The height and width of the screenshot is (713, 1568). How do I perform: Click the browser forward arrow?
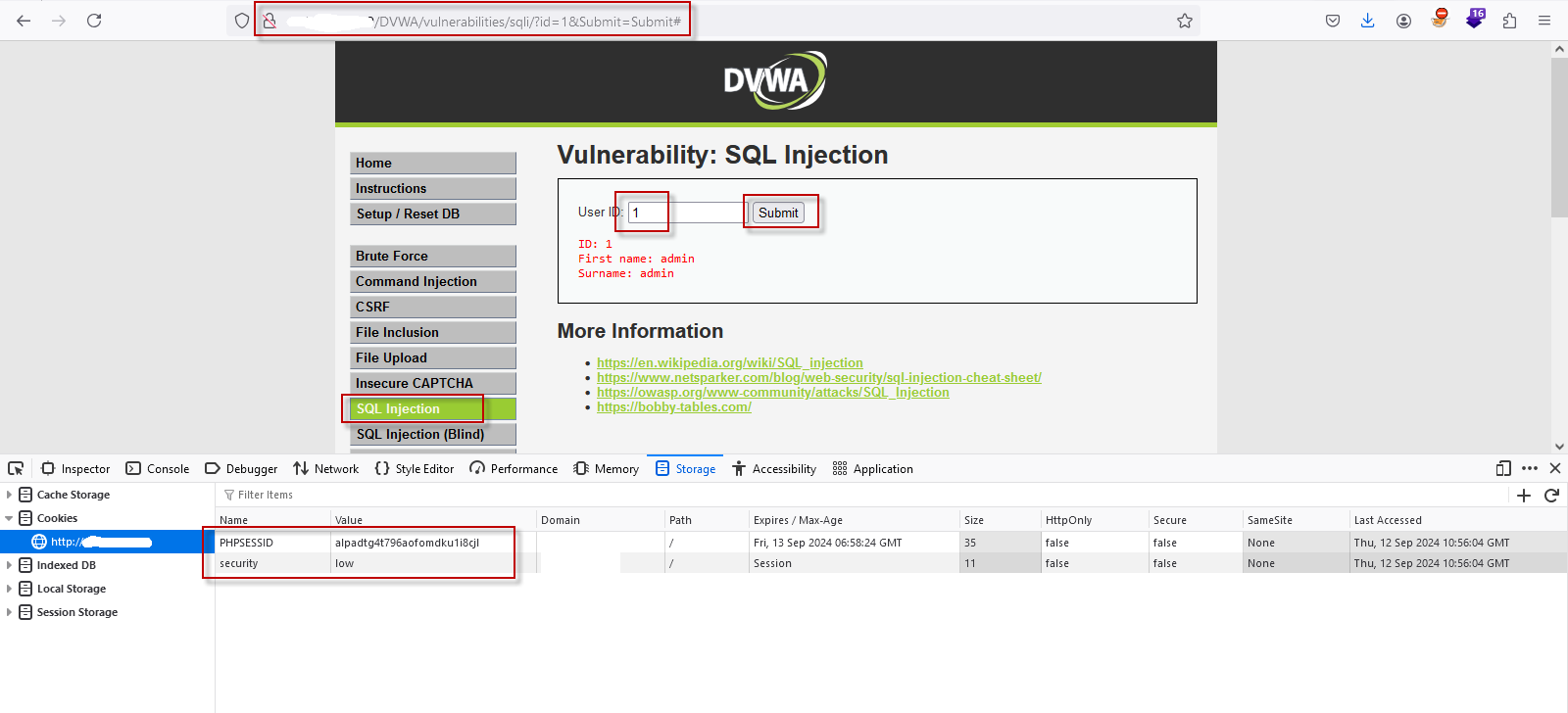pos(59,21)
